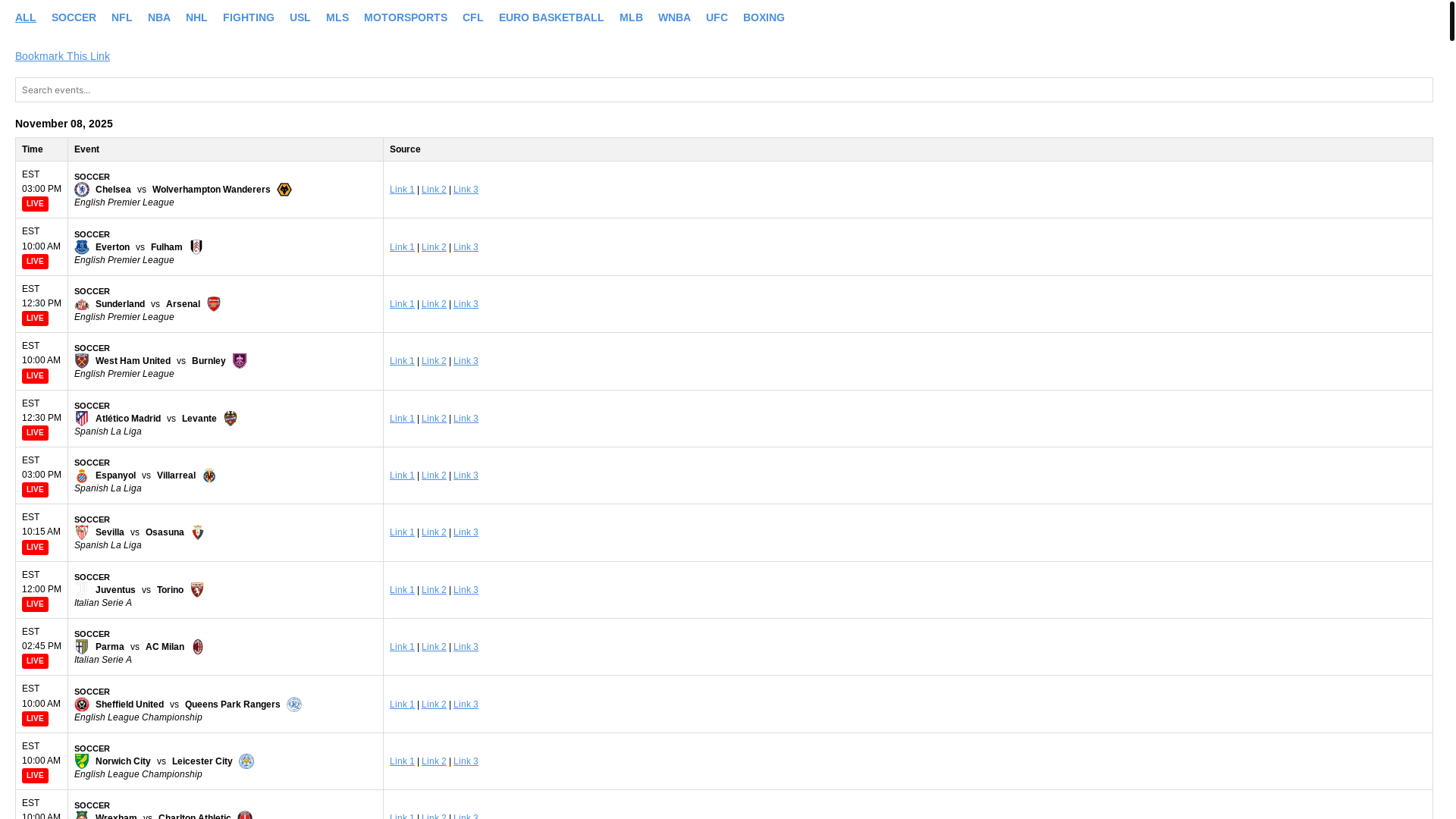Open the MLS category
Viewport: 1456px width, 819px height.
[x=337, y=17]
